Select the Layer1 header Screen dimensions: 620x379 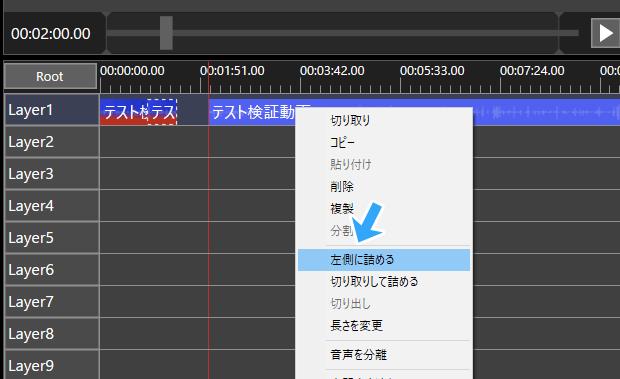point(51,109)
